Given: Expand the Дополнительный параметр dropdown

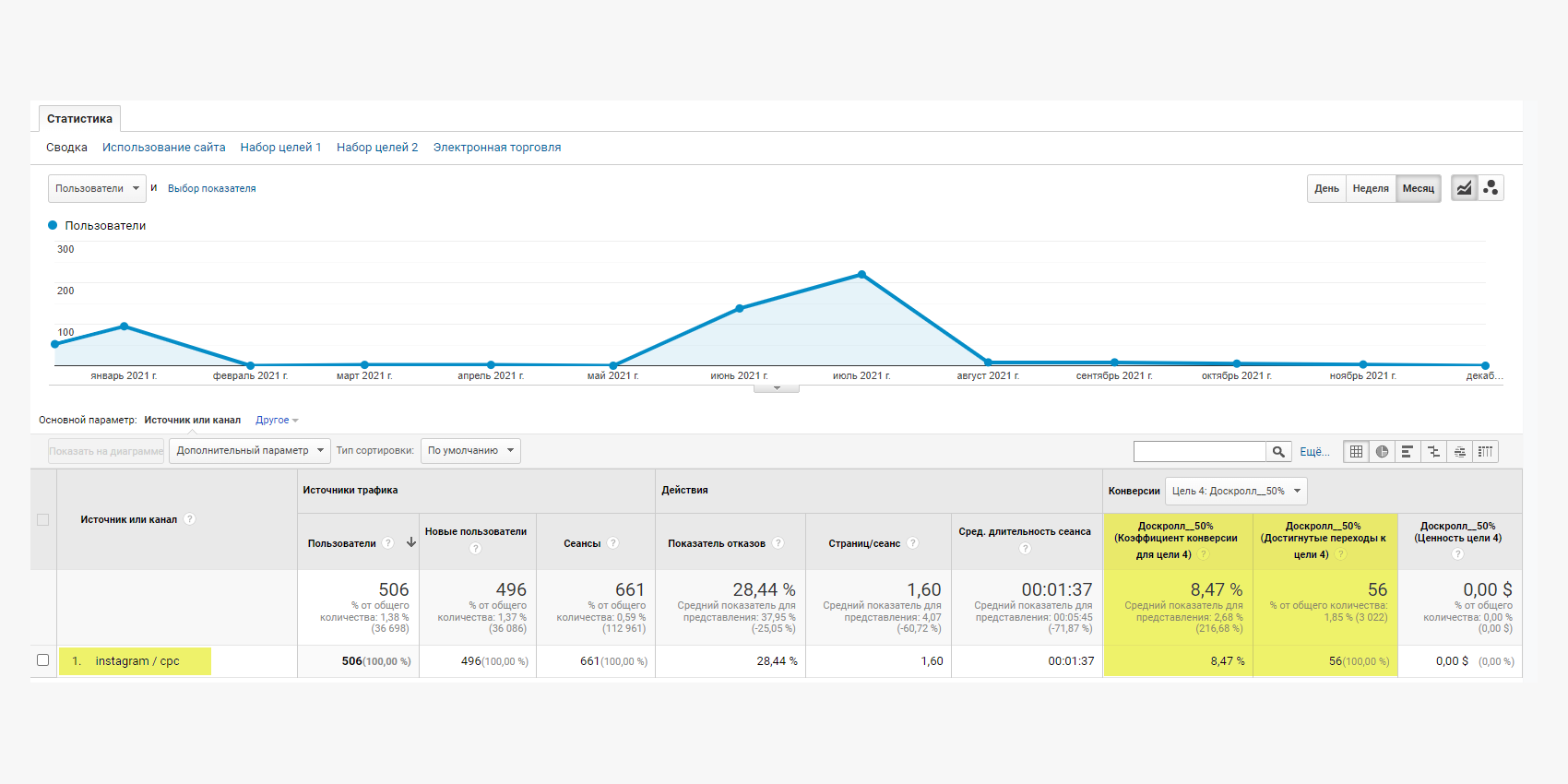Looking at the screenshot, I should tap(249, 451).
